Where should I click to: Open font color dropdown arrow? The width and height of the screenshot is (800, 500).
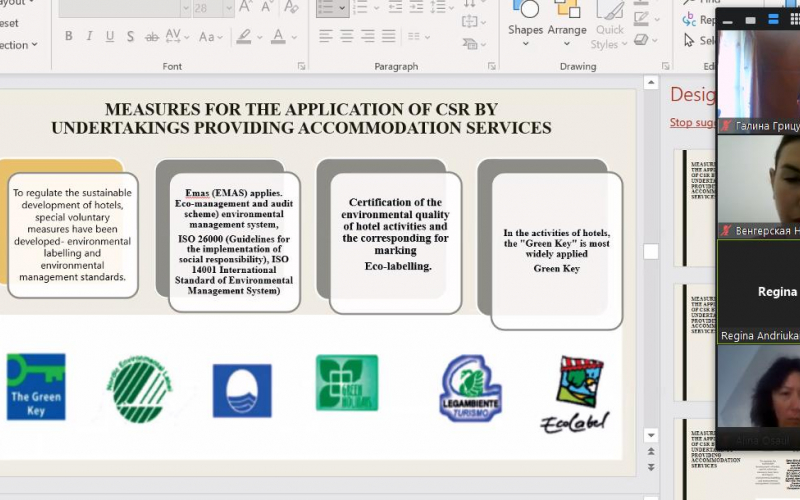294,37
